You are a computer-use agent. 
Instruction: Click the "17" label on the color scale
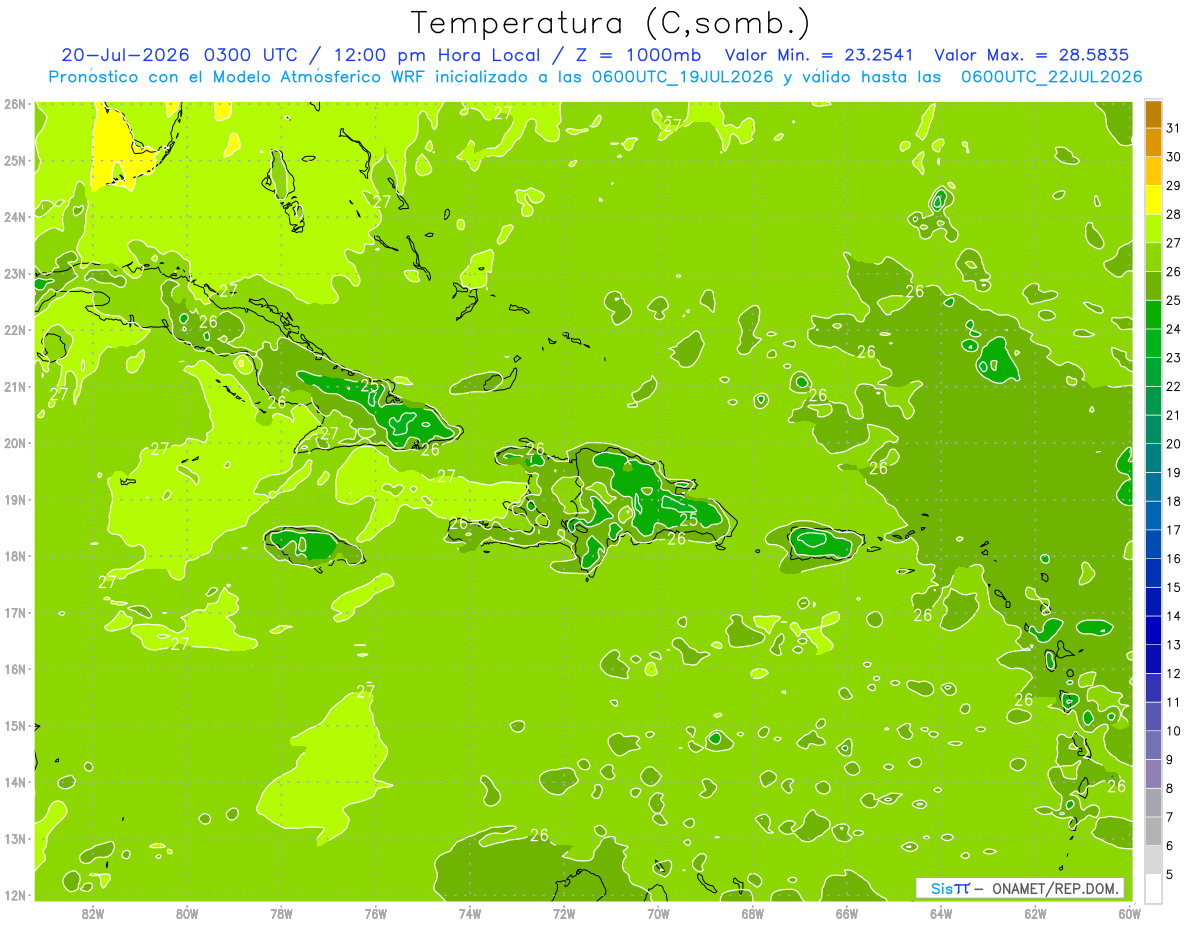[1173, 530]
